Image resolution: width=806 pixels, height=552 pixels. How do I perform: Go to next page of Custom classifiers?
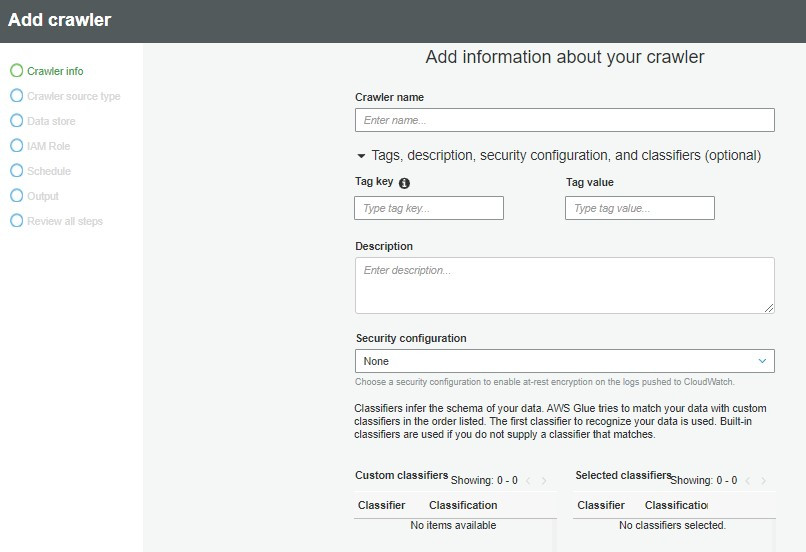coord(545,481)
